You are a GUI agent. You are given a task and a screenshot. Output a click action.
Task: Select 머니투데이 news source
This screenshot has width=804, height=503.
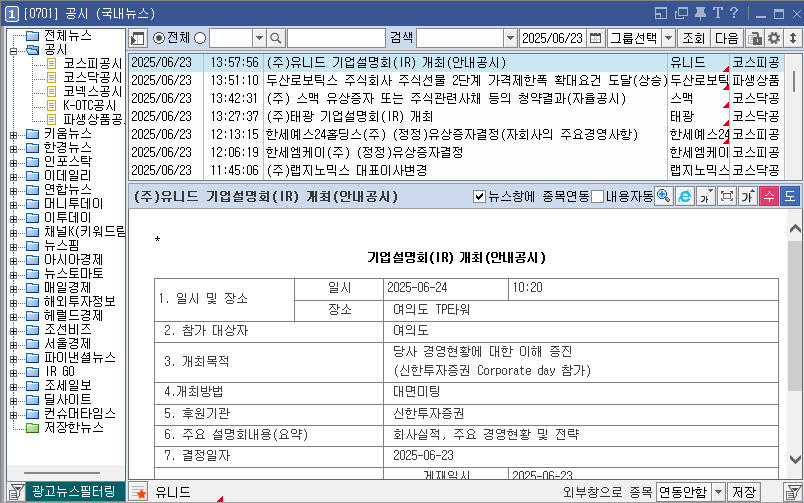(x=73, y=203)
